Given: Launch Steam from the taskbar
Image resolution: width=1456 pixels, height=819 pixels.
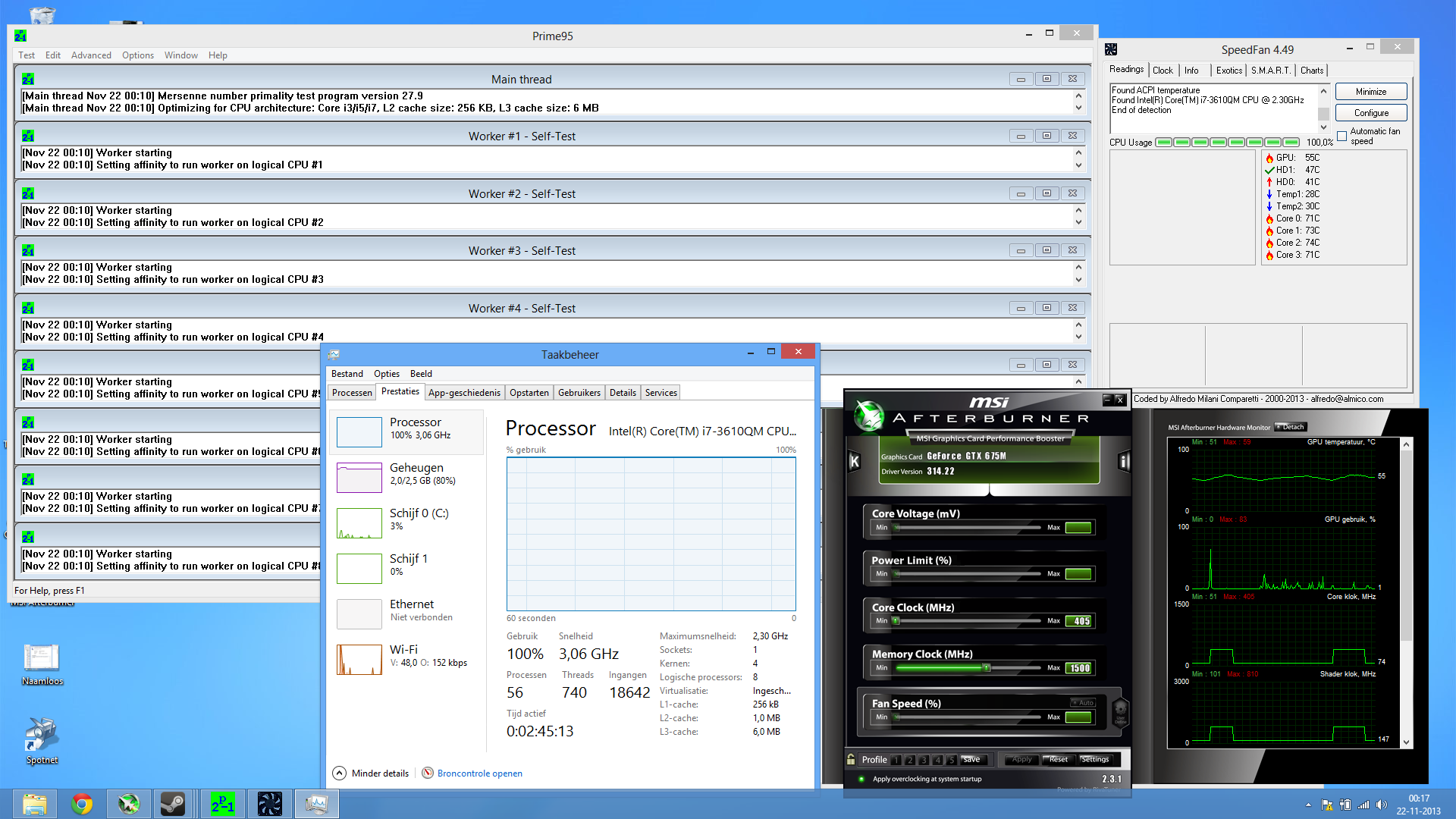Looking at the screenshot, I should (173, 804).
